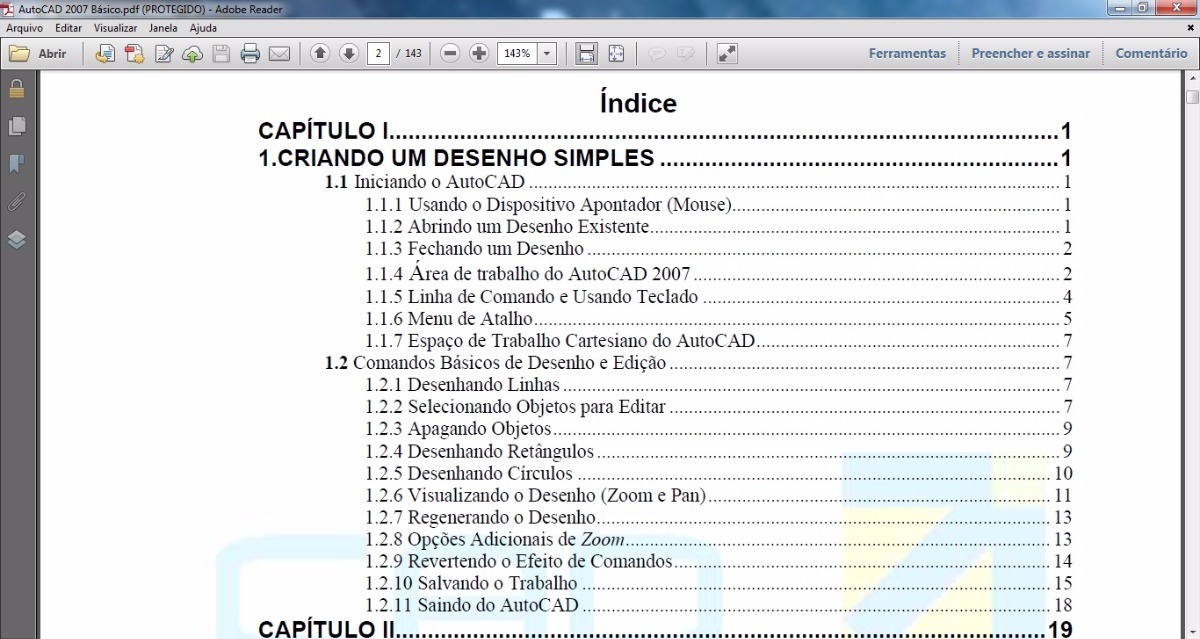
Task: Click 1.2.4 Desenhando Retângulos entry
Action: point(719,452)
